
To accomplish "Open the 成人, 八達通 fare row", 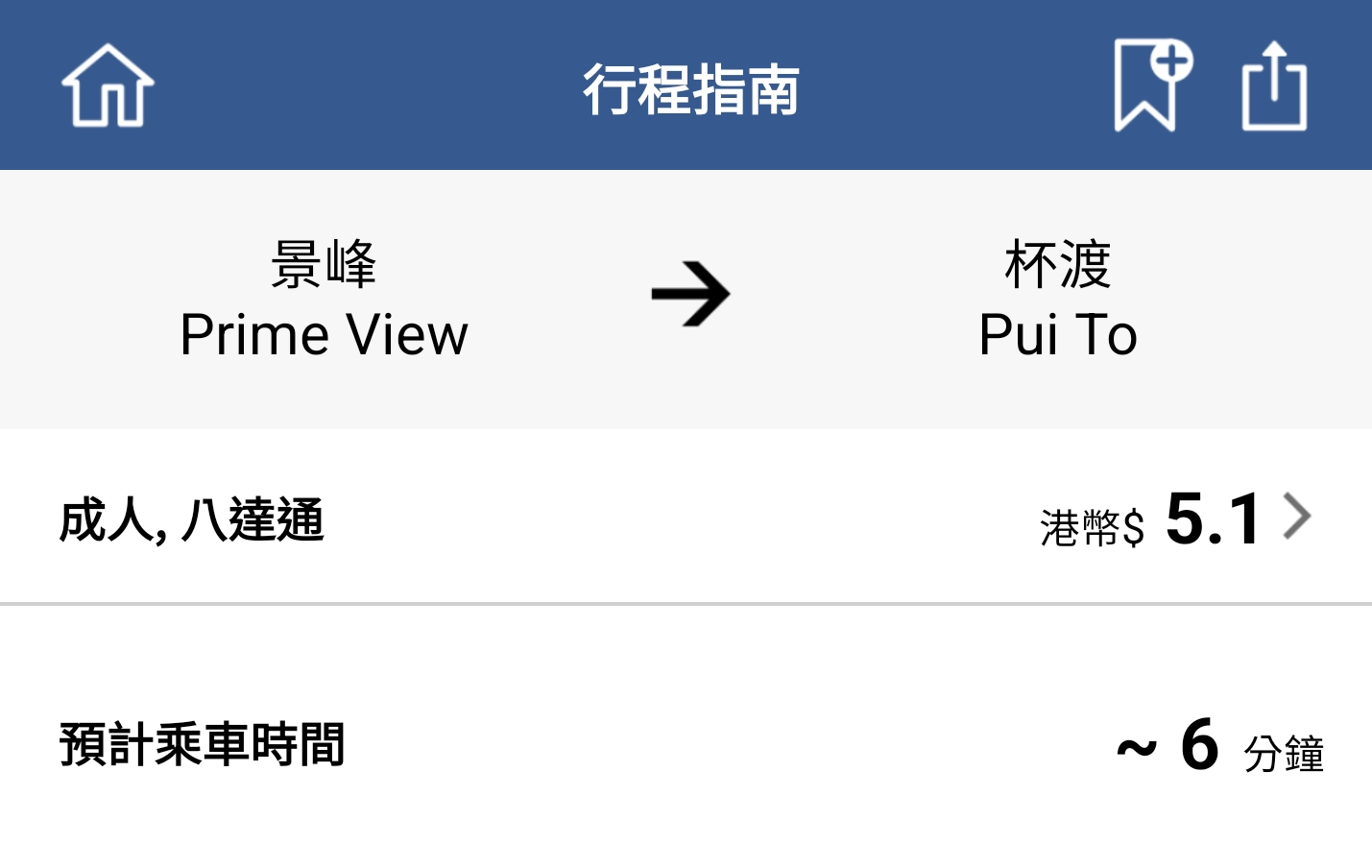I will (686, 517).
